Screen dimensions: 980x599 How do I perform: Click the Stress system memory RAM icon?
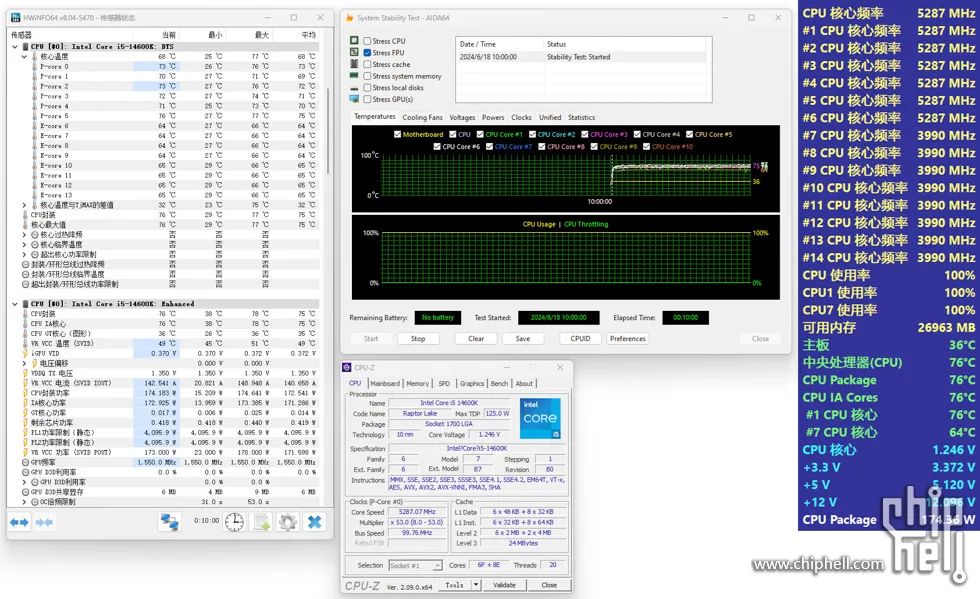pyautogui.click(x=354, y=76)
